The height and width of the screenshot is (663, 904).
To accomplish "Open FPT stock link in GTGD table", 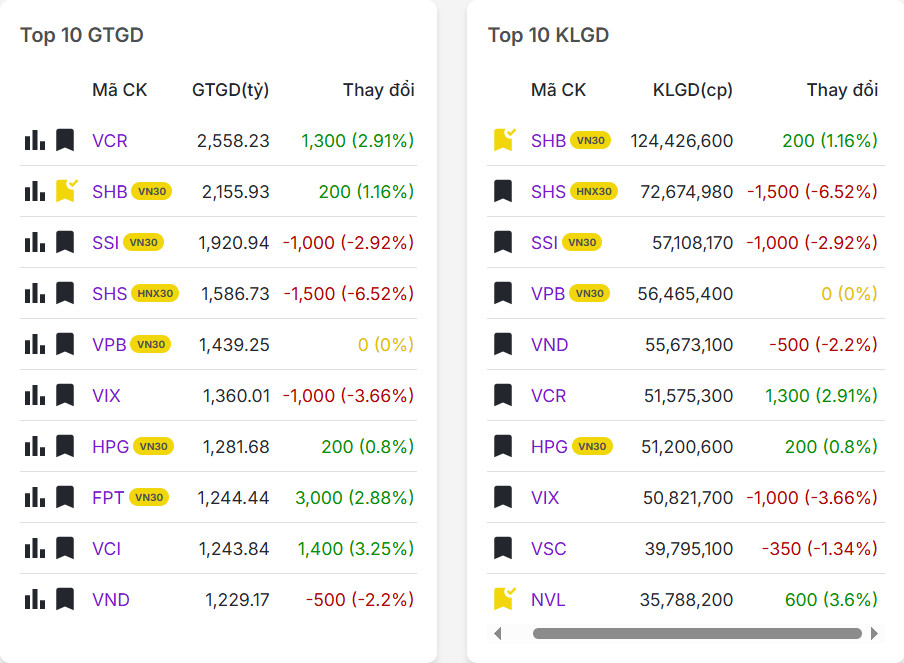I will coord(108,498).
